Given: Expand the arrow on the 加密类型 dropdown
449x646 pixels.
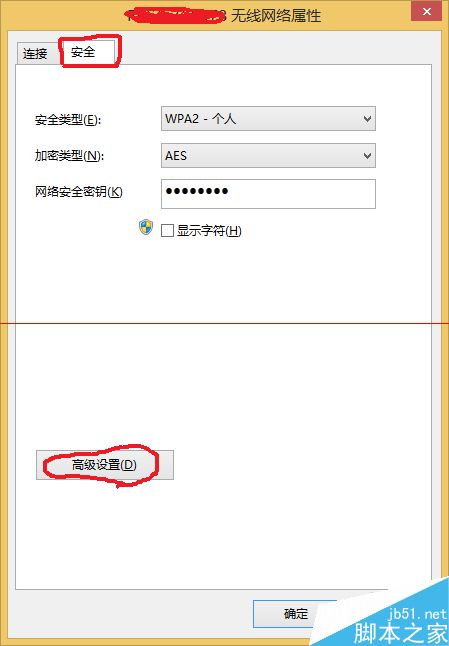Looking at the screenshot, I should tap(367, 156).
